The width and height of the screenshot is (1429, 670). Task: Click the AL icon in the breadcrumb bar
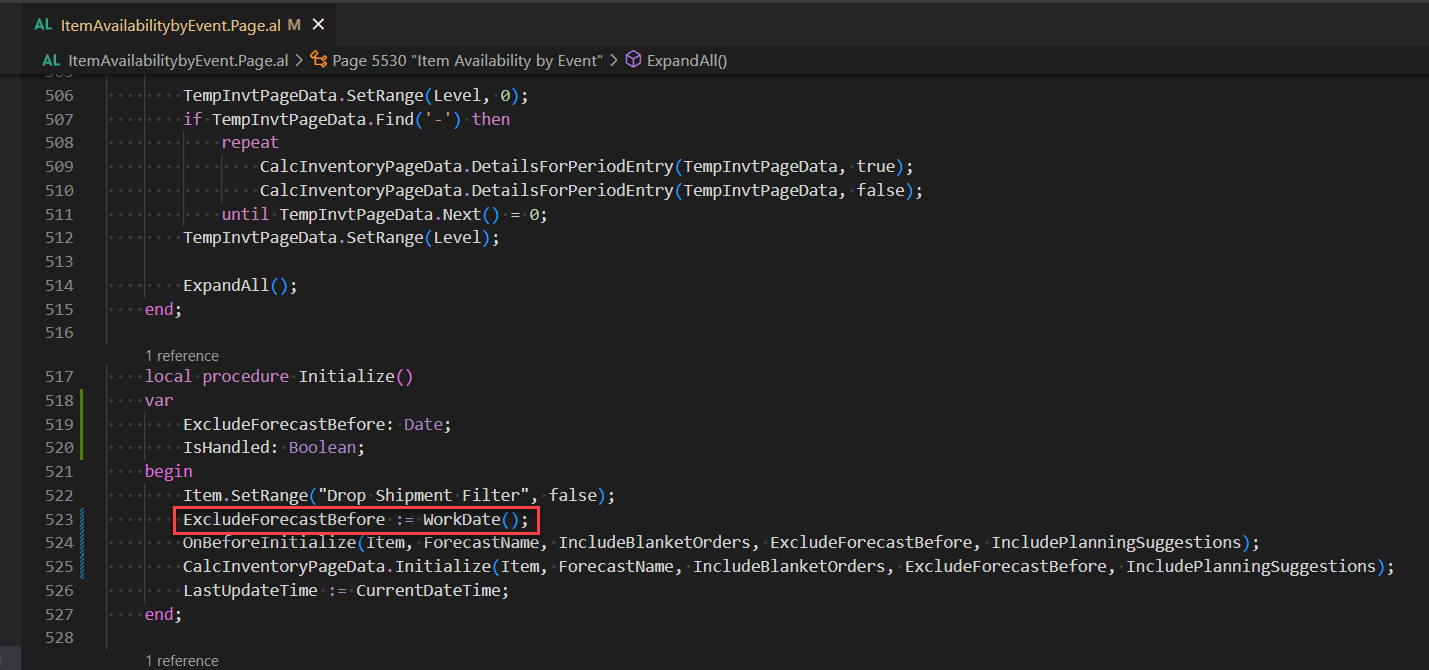[x=51, y=60]
